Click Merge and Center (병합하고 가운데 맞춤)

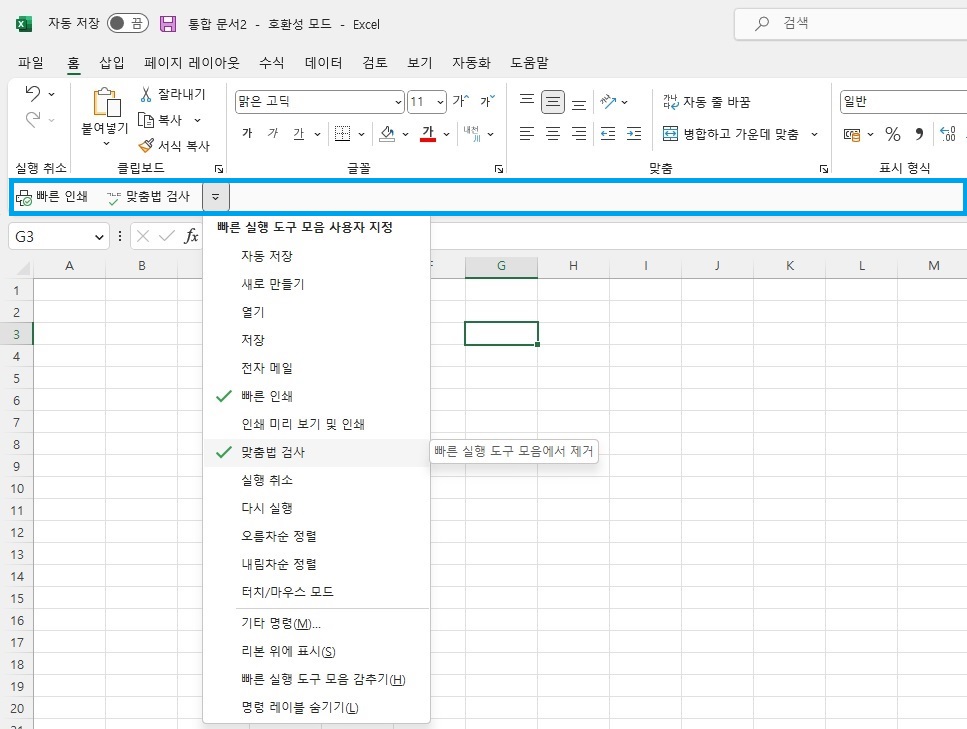731,134
